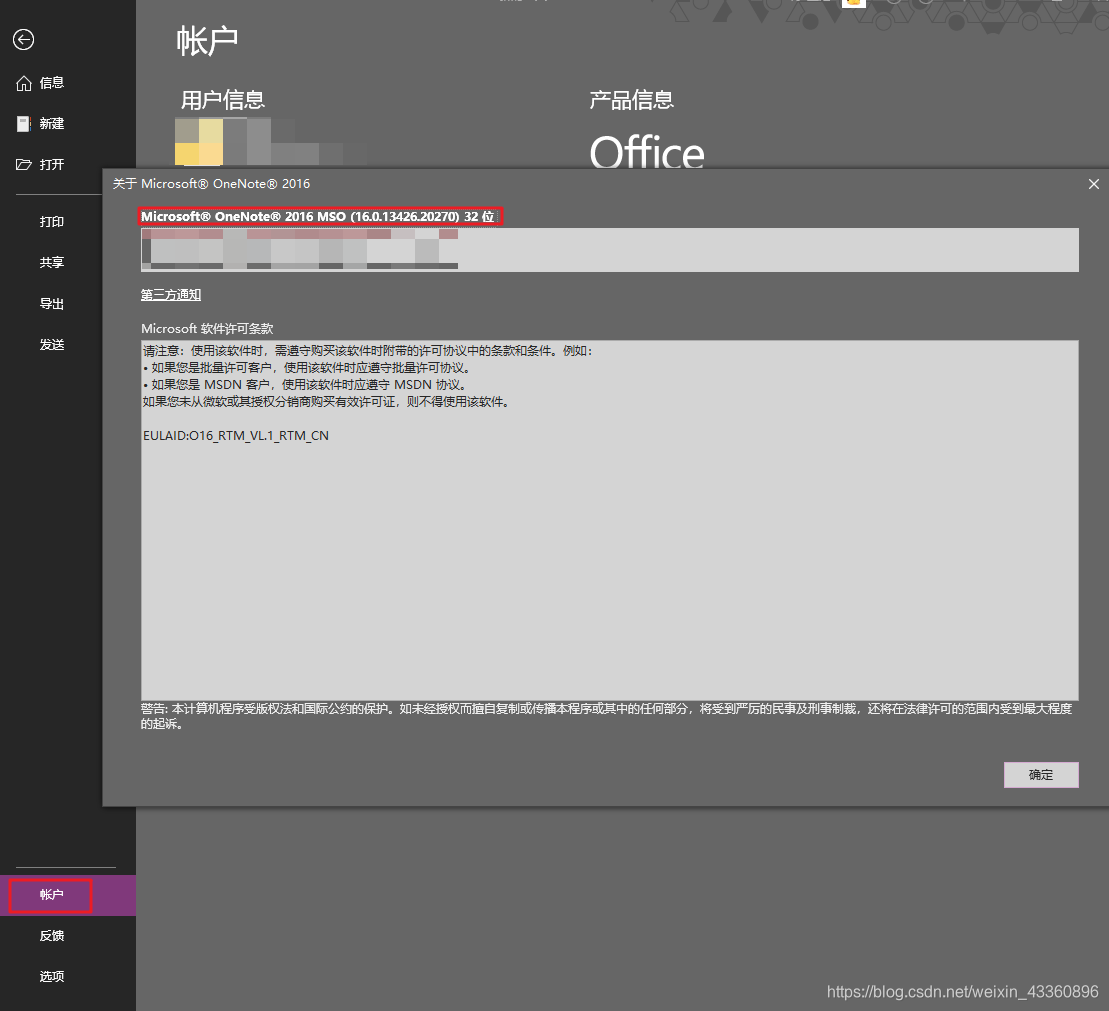Click the 新建 notebook icon
1109x1011 pixels.
[x=24, y=124]
